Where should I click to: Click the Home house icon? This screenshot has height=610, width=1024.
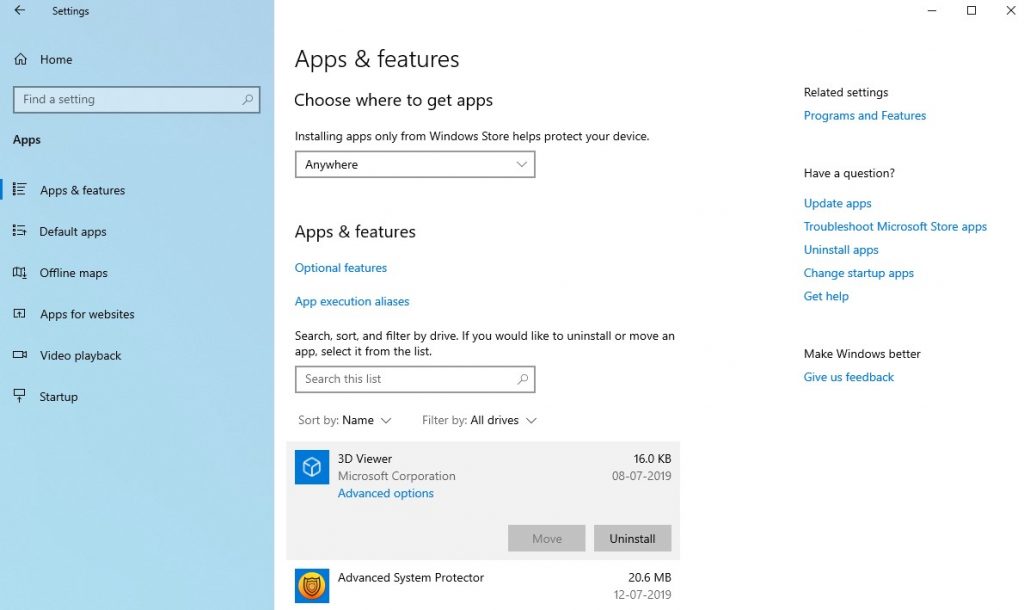click(21, 59)
